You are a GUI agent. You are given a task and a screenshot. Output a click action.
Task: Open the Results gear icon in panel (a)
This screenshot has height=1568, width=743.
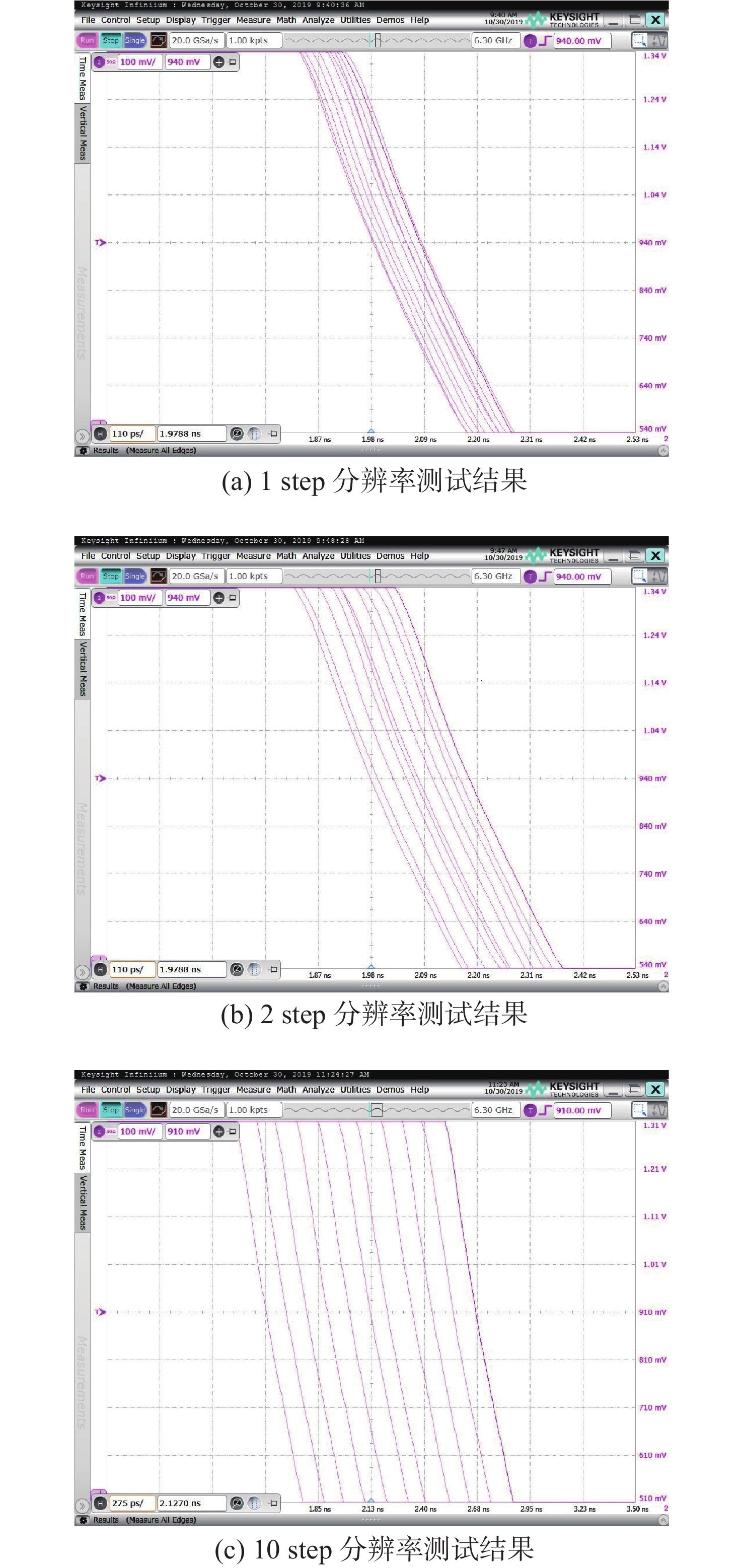[x=84, y=451]
